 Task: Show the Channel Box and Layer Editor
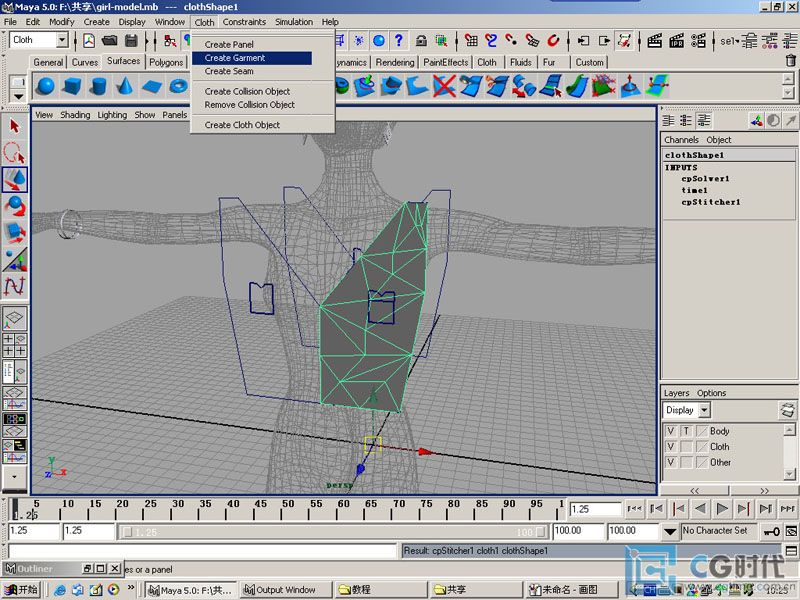click(704, 120)
